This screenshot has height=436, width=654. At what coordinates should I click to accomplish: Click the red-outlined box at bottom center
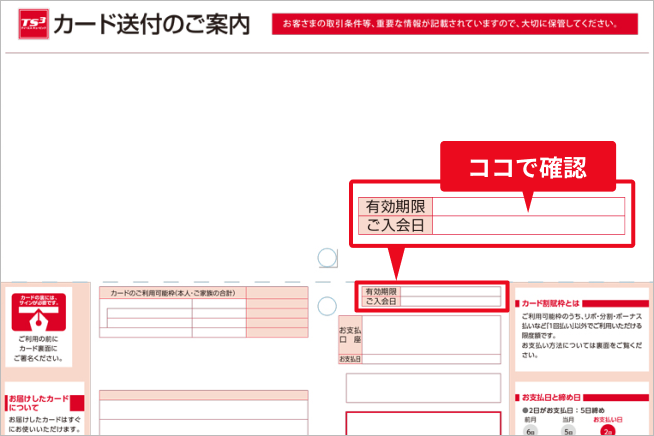[x=421, y=423]
